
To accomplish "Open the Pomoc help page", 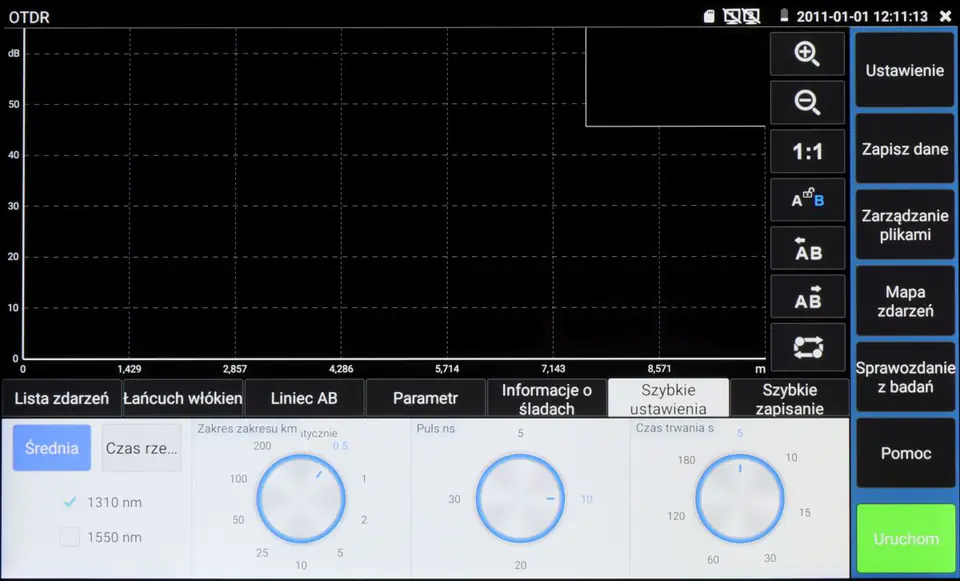I will coord(905,453).
